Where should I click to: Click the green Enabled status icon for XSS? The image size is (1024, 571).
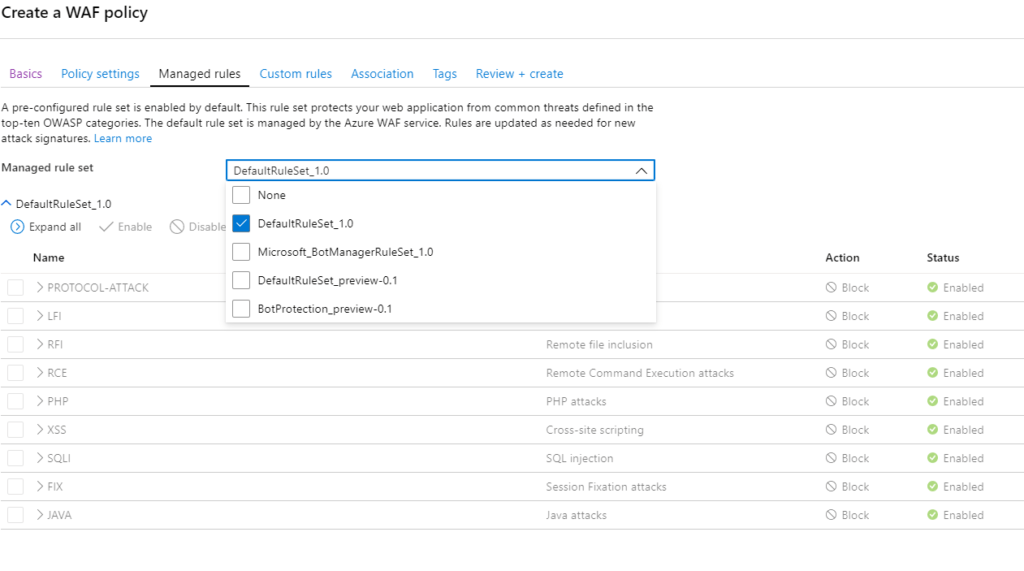pyautogui.click(x=933, y=429)
